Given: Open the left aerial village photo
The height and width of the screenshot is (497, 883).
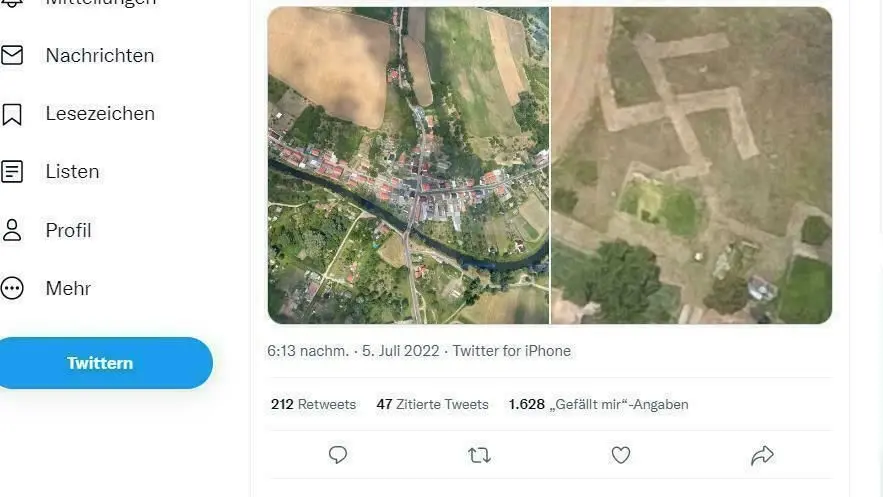Looking at the screenshot, I should (x=408, y=165).
